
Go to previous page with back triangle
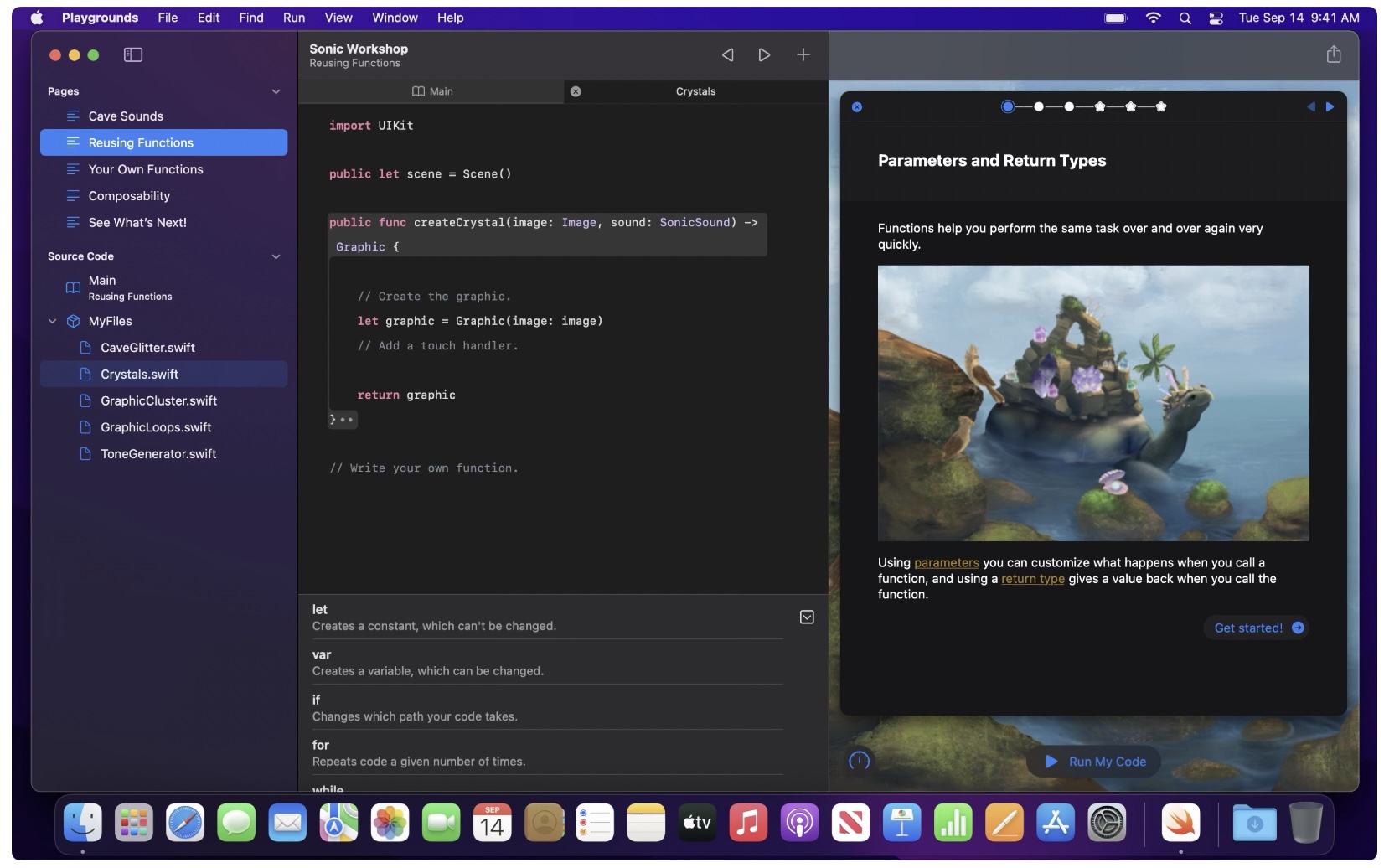pos(727,54)
